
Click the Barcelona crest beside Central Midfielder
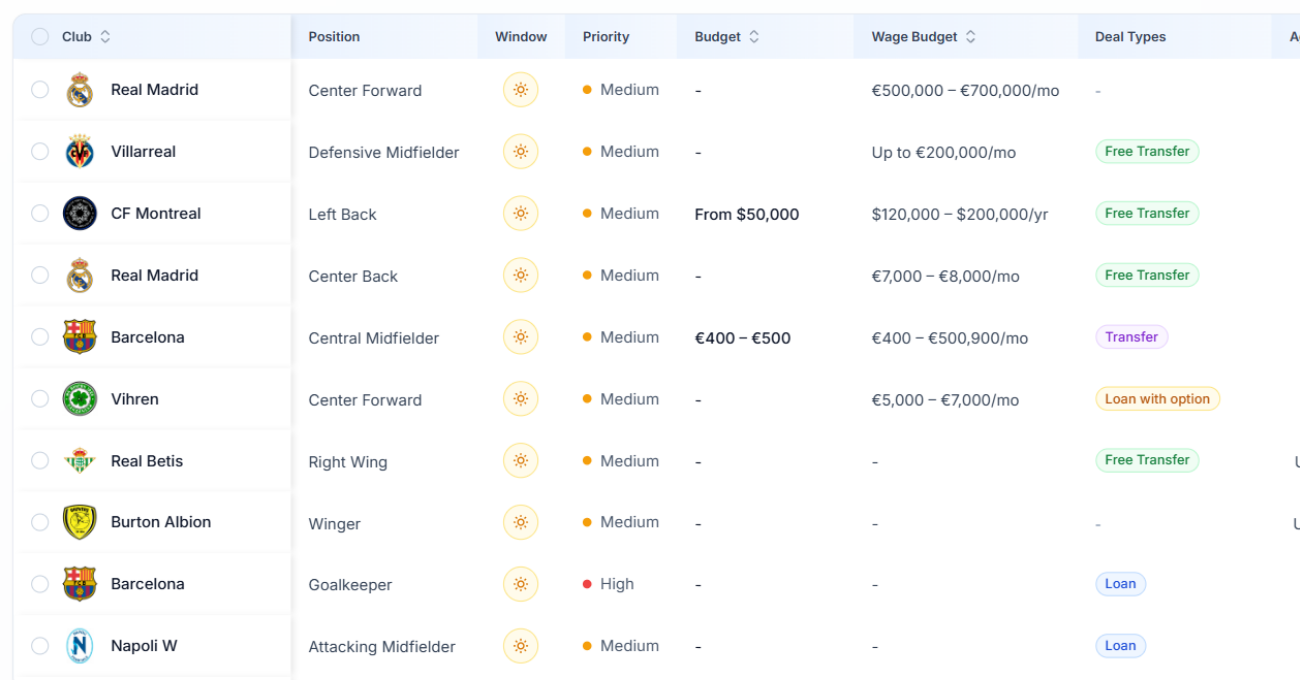tap(80, 337)
